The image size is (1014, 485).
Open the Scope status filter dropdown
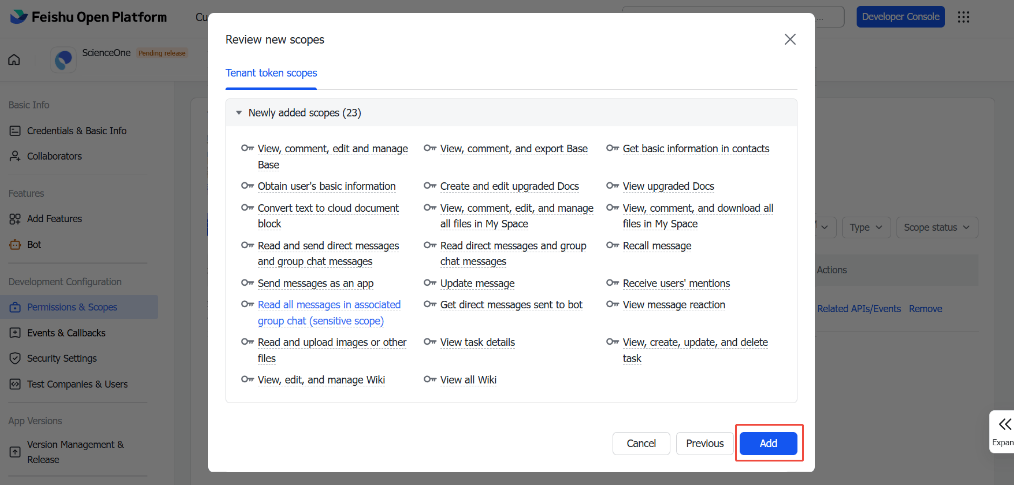936,228
